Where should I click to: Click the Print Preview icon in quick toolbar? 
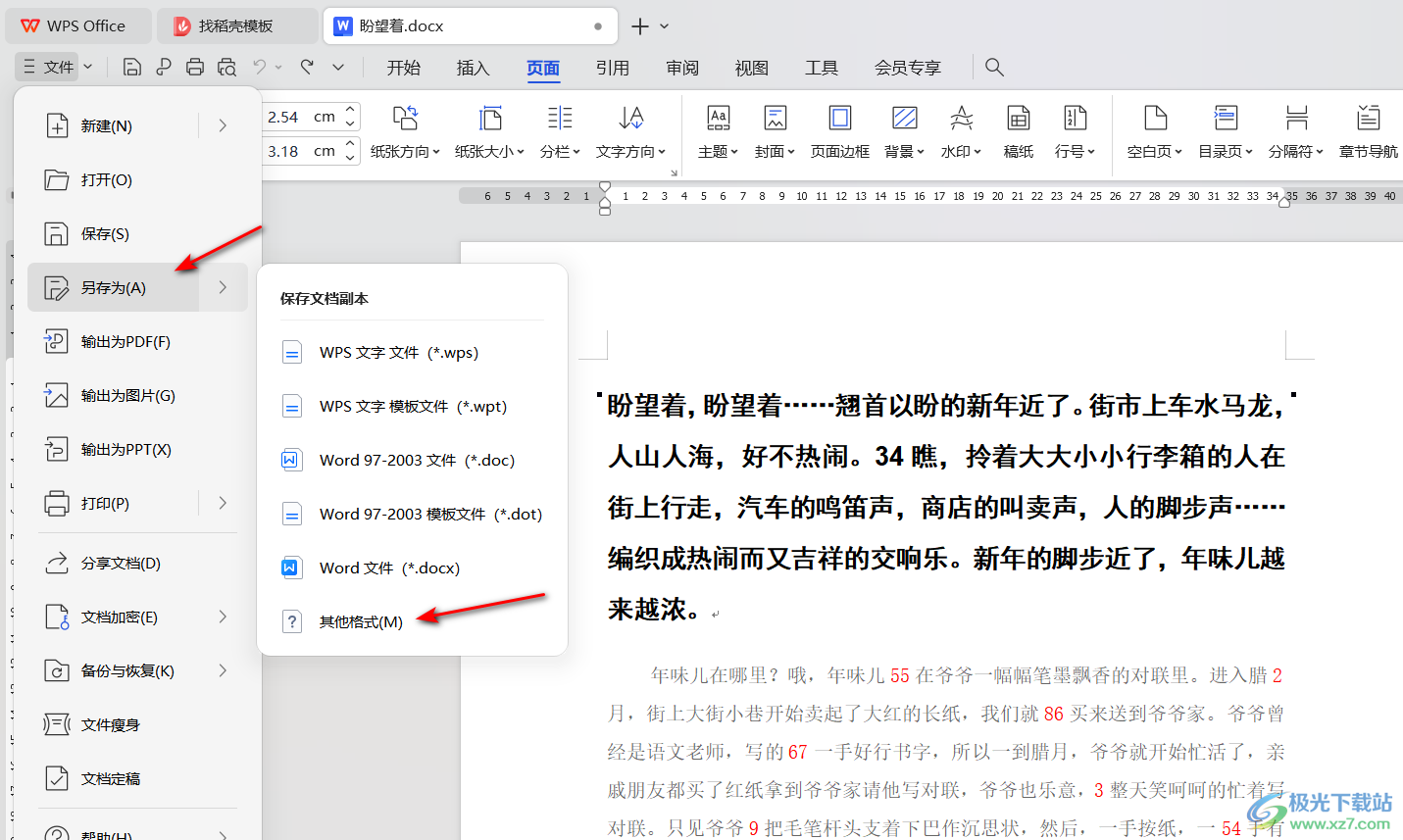pos(226,67)
